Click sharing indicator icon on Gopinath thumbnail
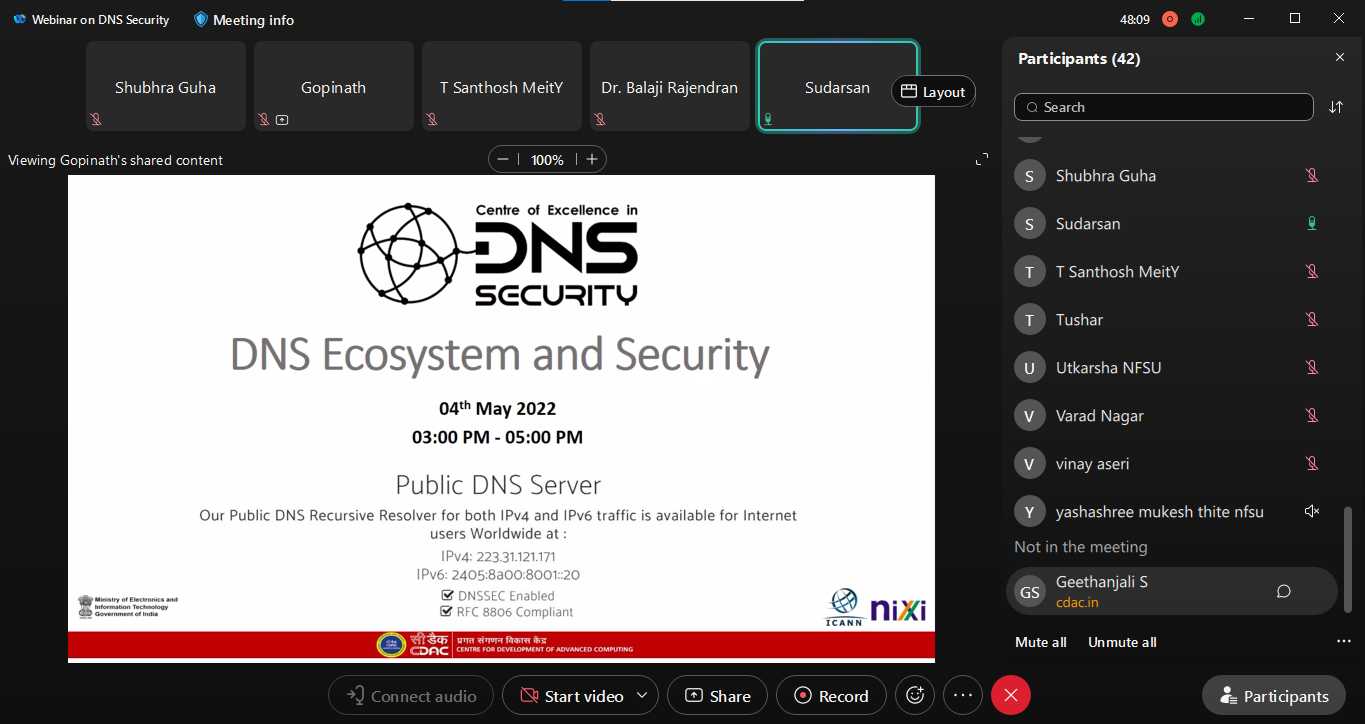Screen dimensions: 1365x724 (x=282, y=119)
